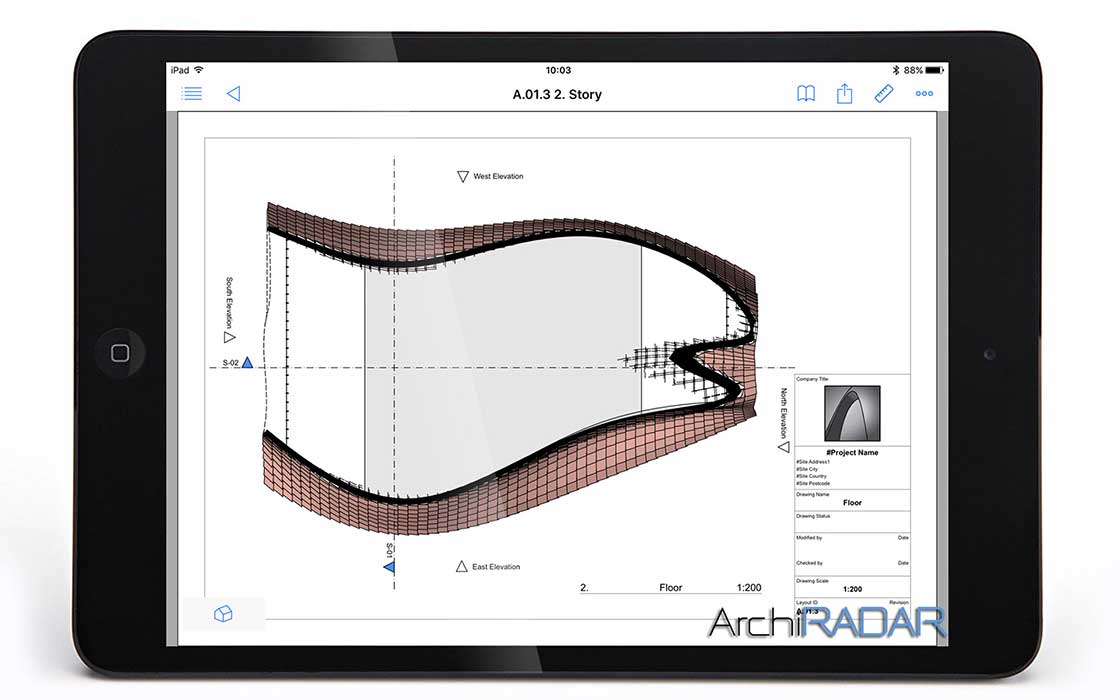
Task: Open the bookmarks panel
Action: tap(806, 93)
